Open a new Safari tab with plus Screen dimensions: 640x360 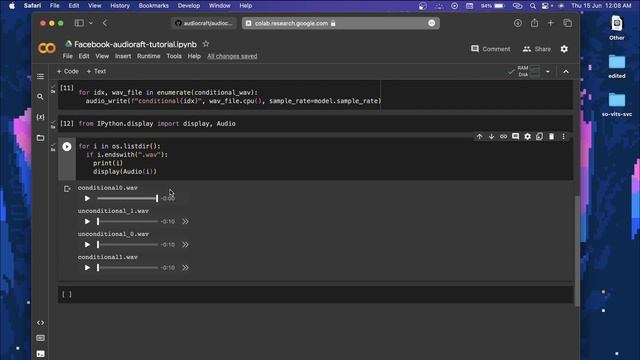pos(551,23)
